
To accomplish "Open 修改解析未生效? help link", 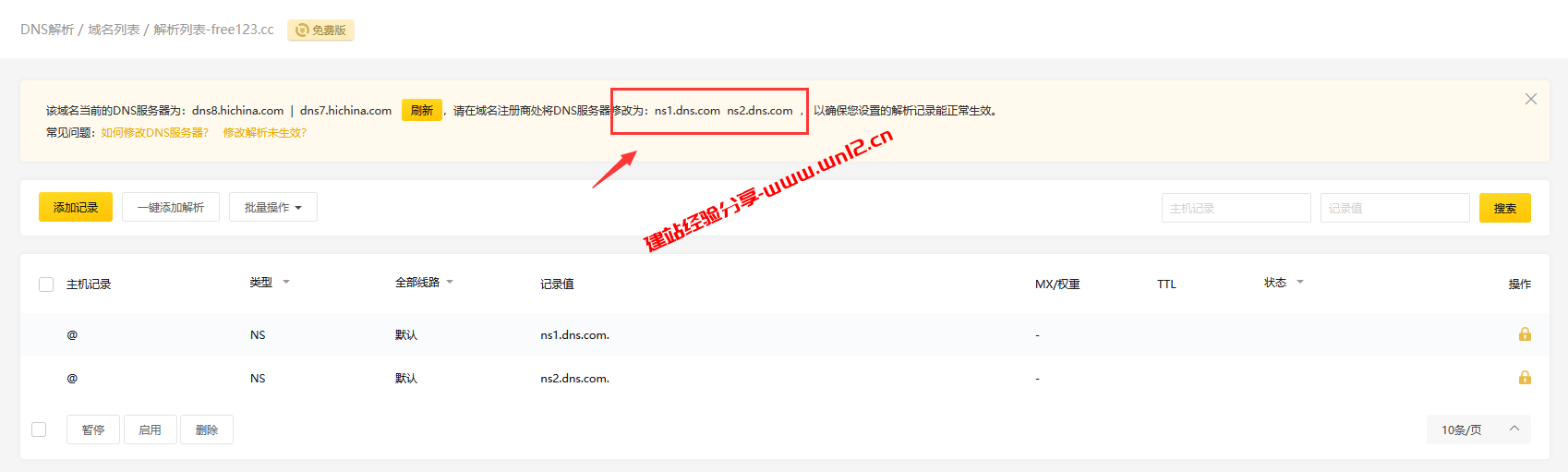I will [264, 133].
